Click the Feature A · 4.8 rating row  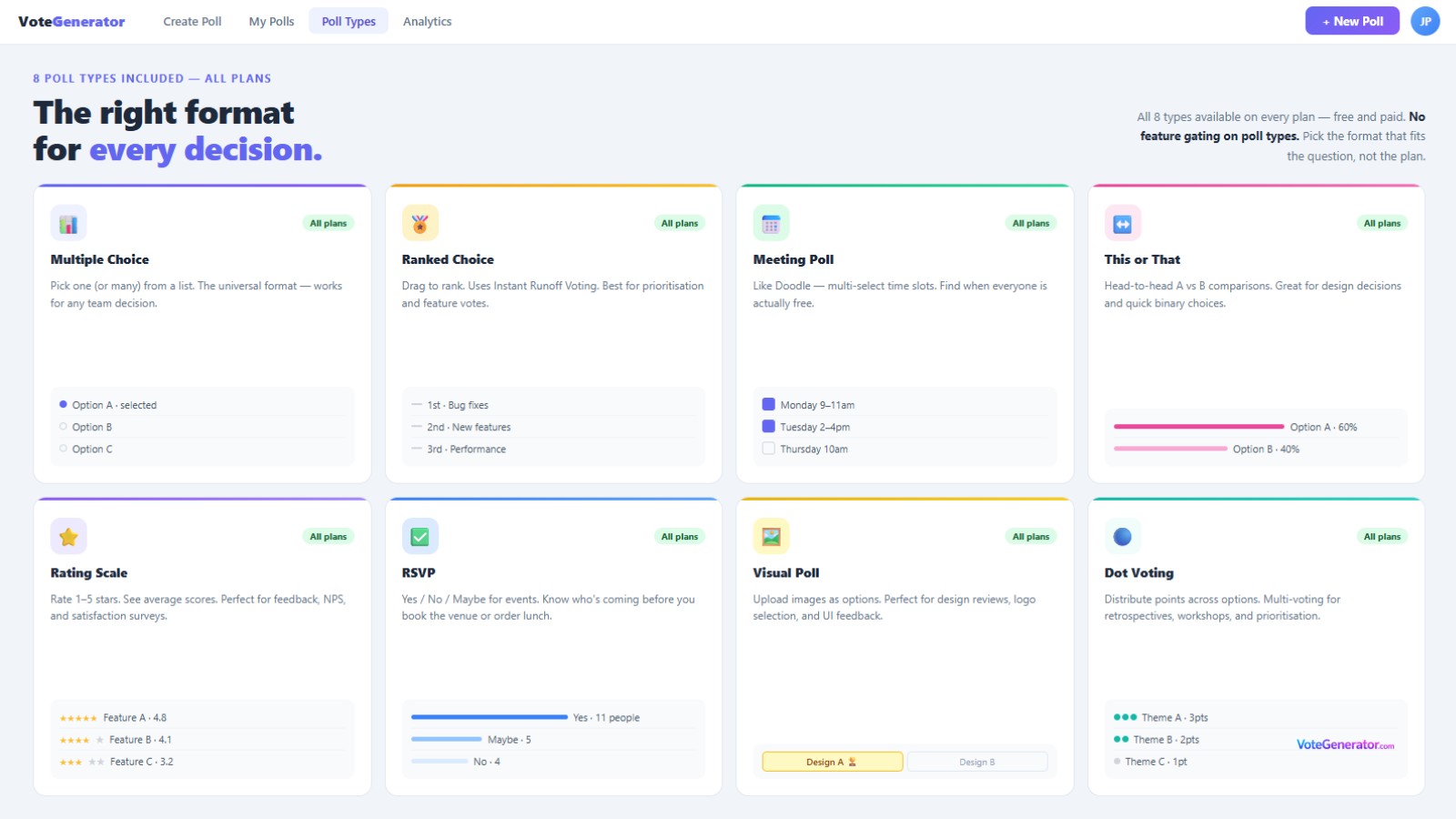click(202, 717)
